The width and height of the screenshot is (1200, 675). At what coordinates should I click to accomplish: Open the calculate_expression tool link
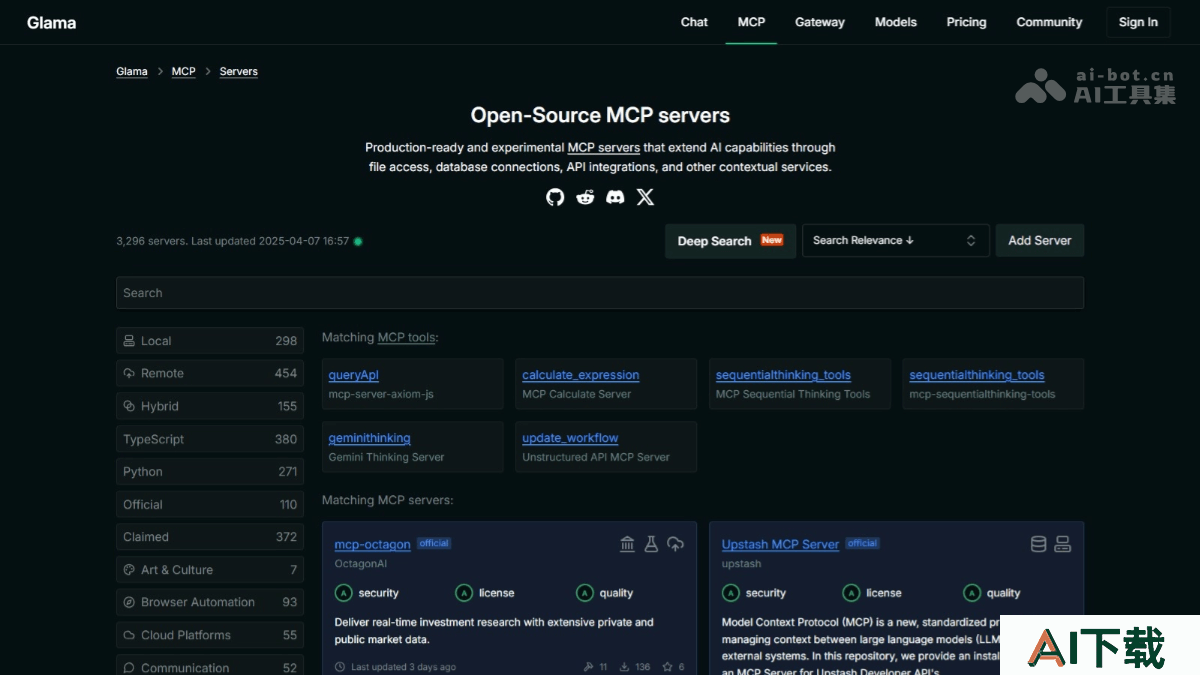pyautogui.click(x=581, y=375)
